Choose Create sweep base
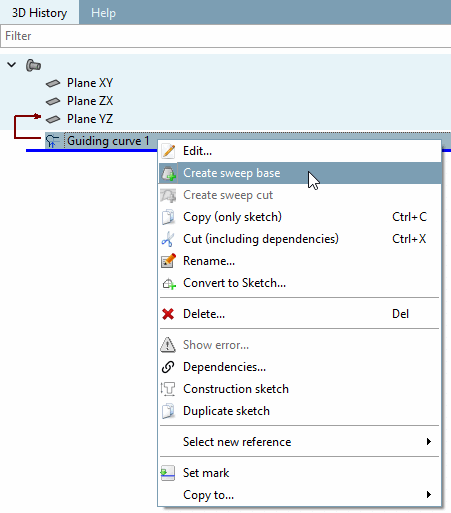 [300, 173]
